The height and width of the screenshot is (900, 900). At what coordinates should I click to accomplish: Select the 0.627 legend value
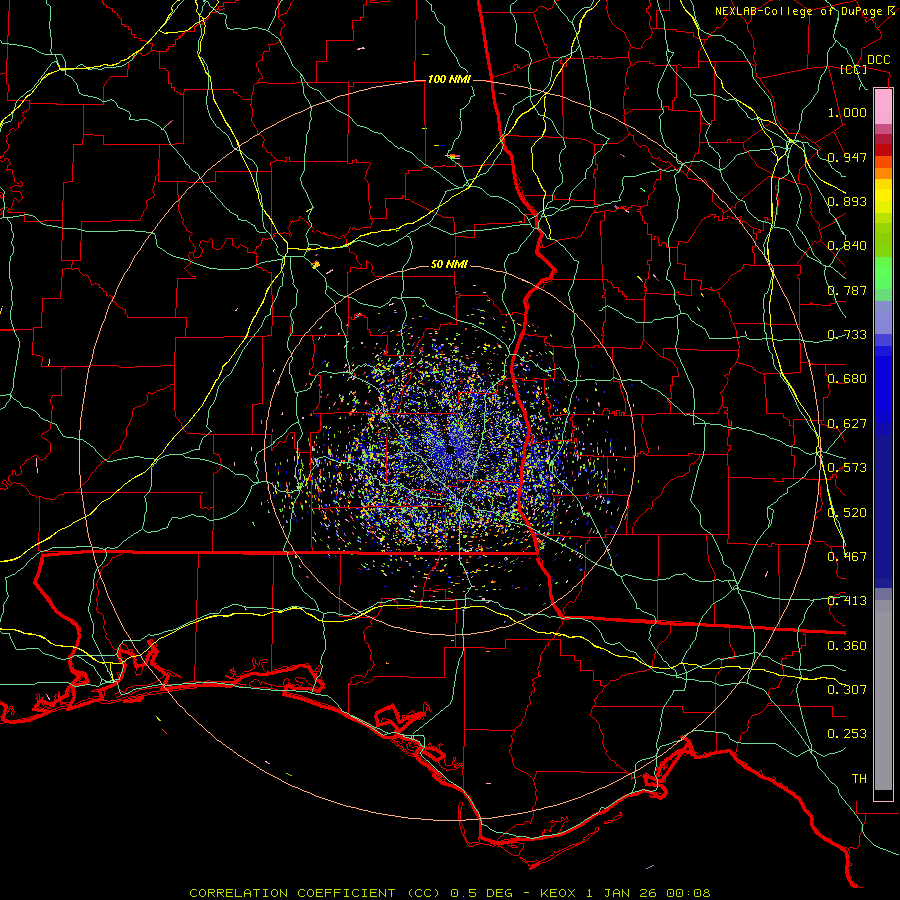(x=847, y=424)
